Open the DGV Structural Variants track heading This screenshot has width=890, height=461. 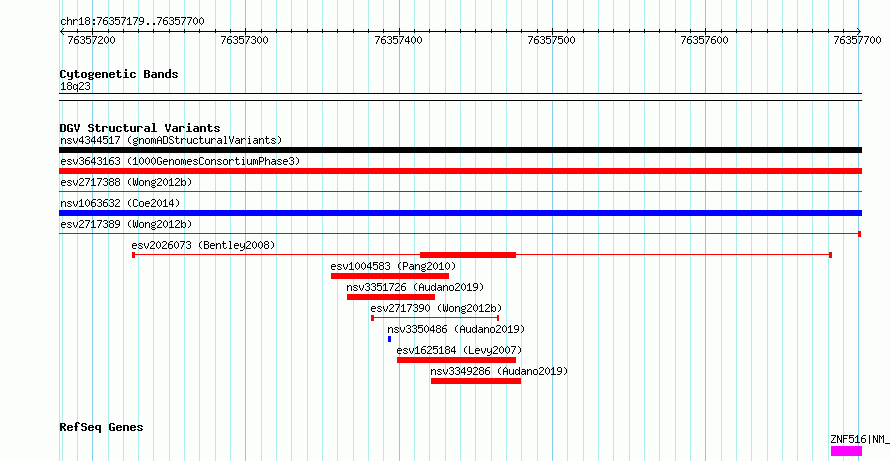click(140, 128)
